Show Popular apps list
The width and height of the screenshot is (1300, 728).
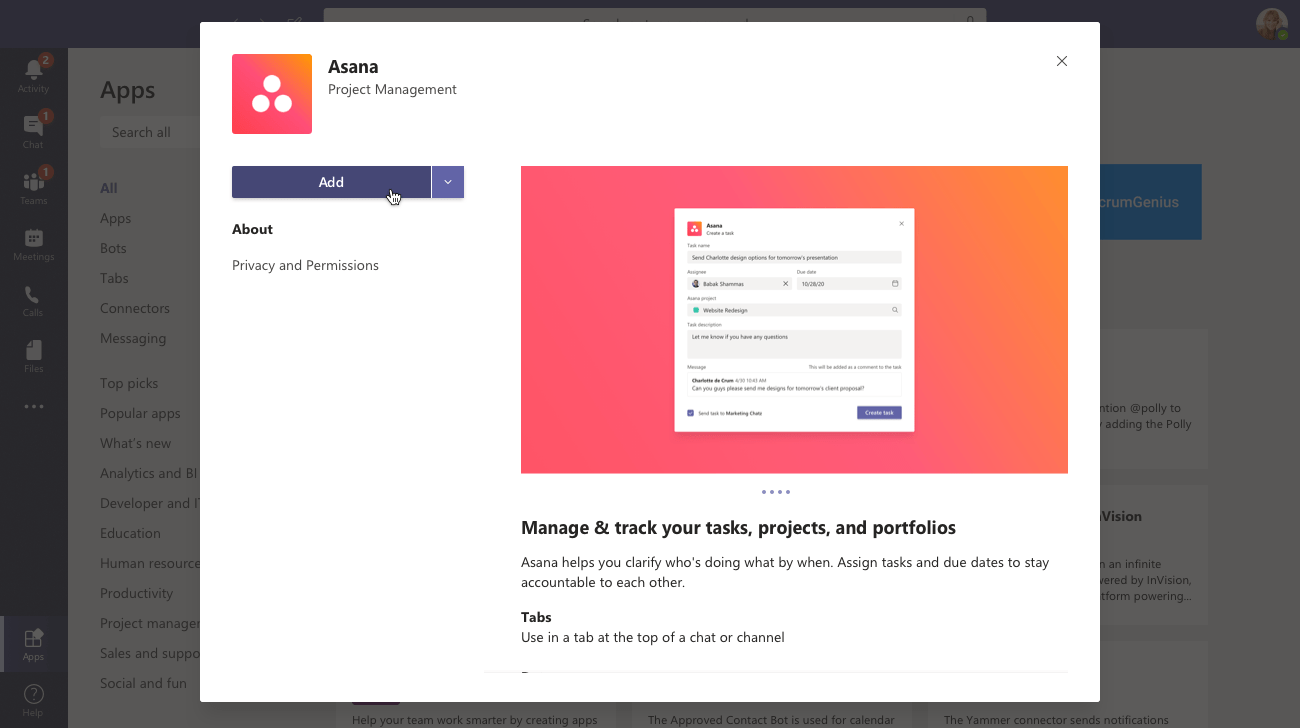pyautogui.click(x=140, y=413)
